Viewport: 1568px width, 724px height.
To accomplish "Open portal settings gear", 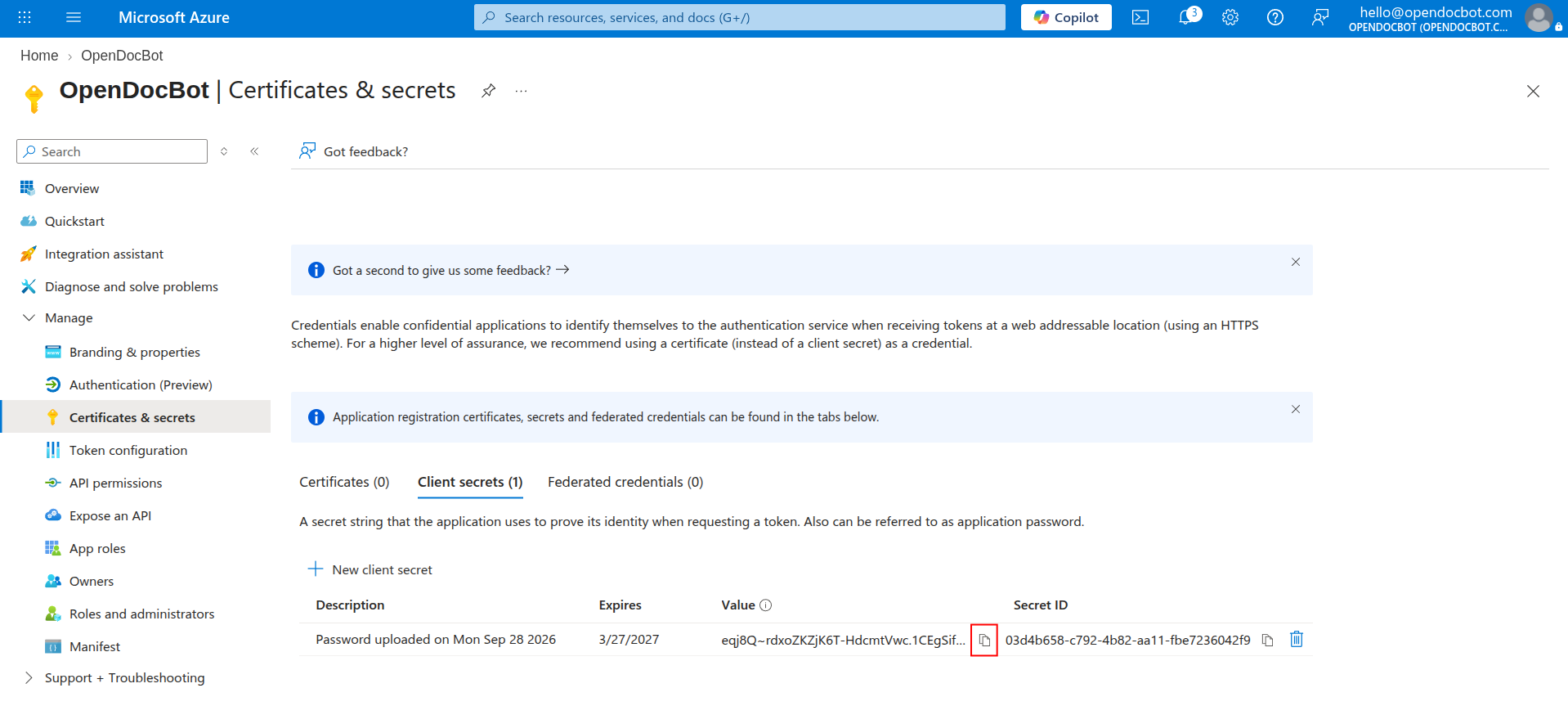I will point(1230,17).
